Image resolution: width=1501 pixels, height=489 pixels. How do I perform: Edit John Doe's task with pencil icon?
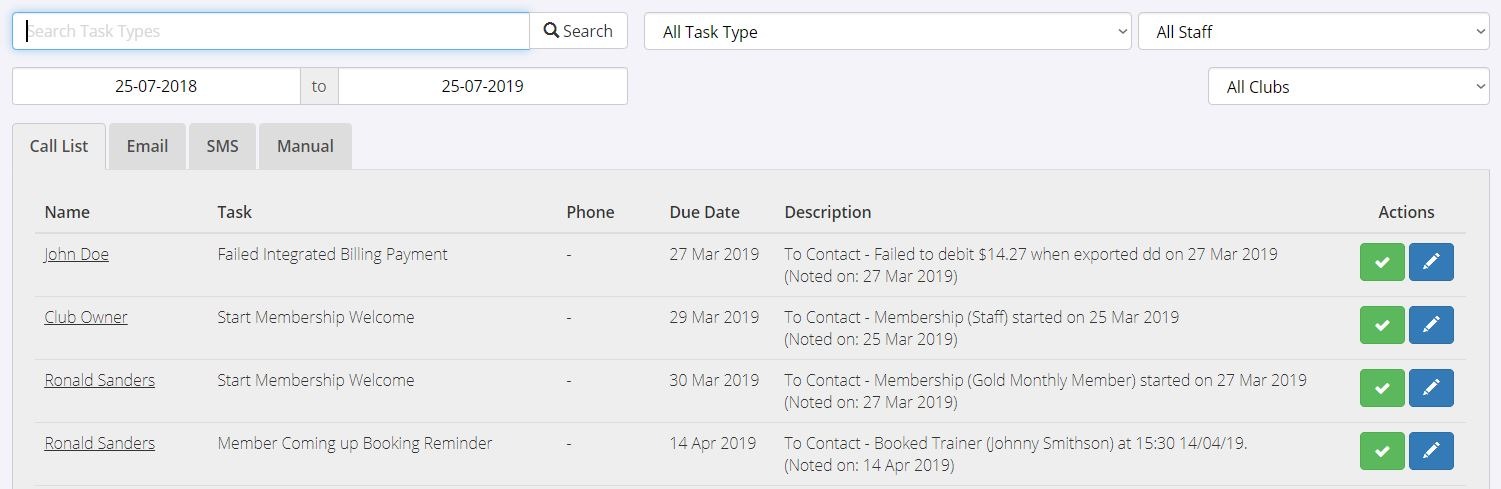coord(1431,262)
